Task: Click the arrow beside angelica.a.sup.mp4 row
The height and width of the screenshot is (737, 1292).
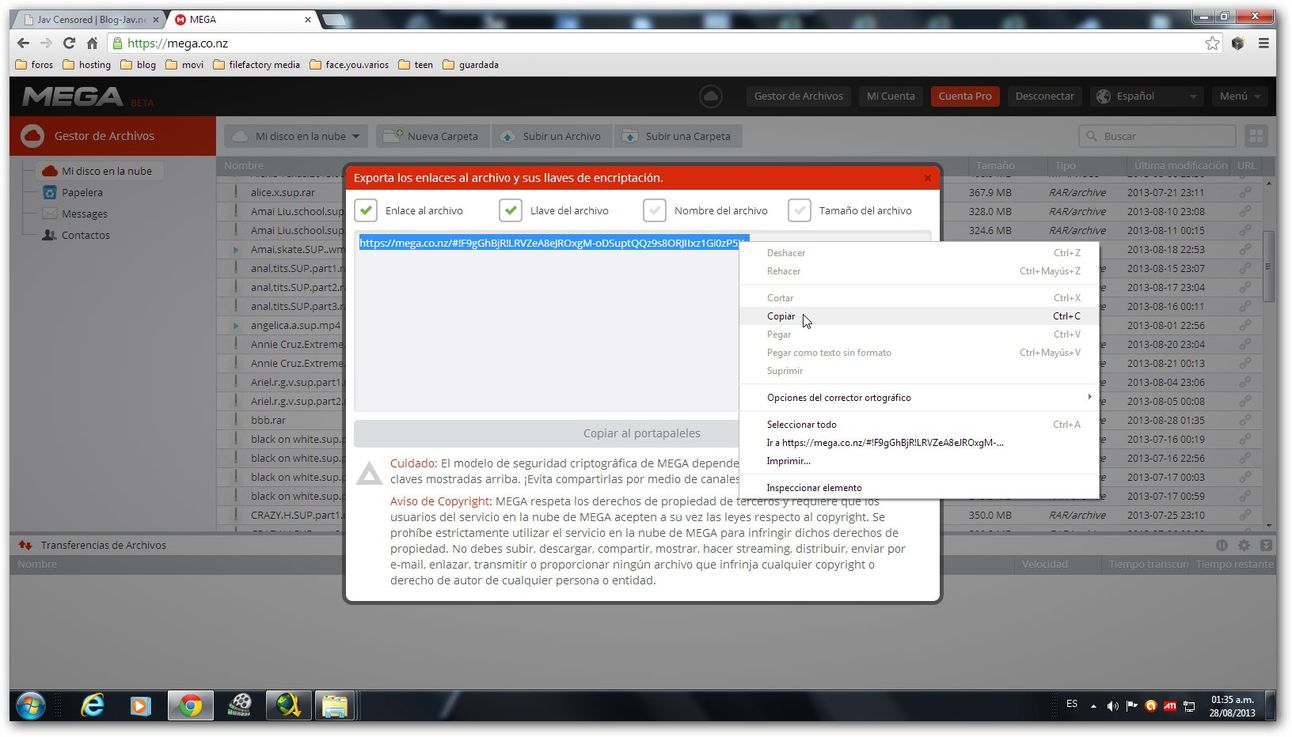Action: point(236,325)
